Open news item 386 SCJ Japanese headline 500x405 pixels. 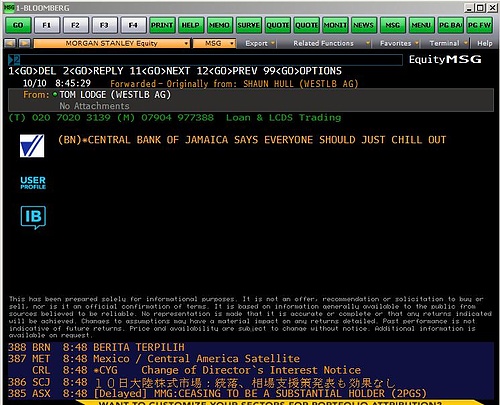click(x=251, y=382)
